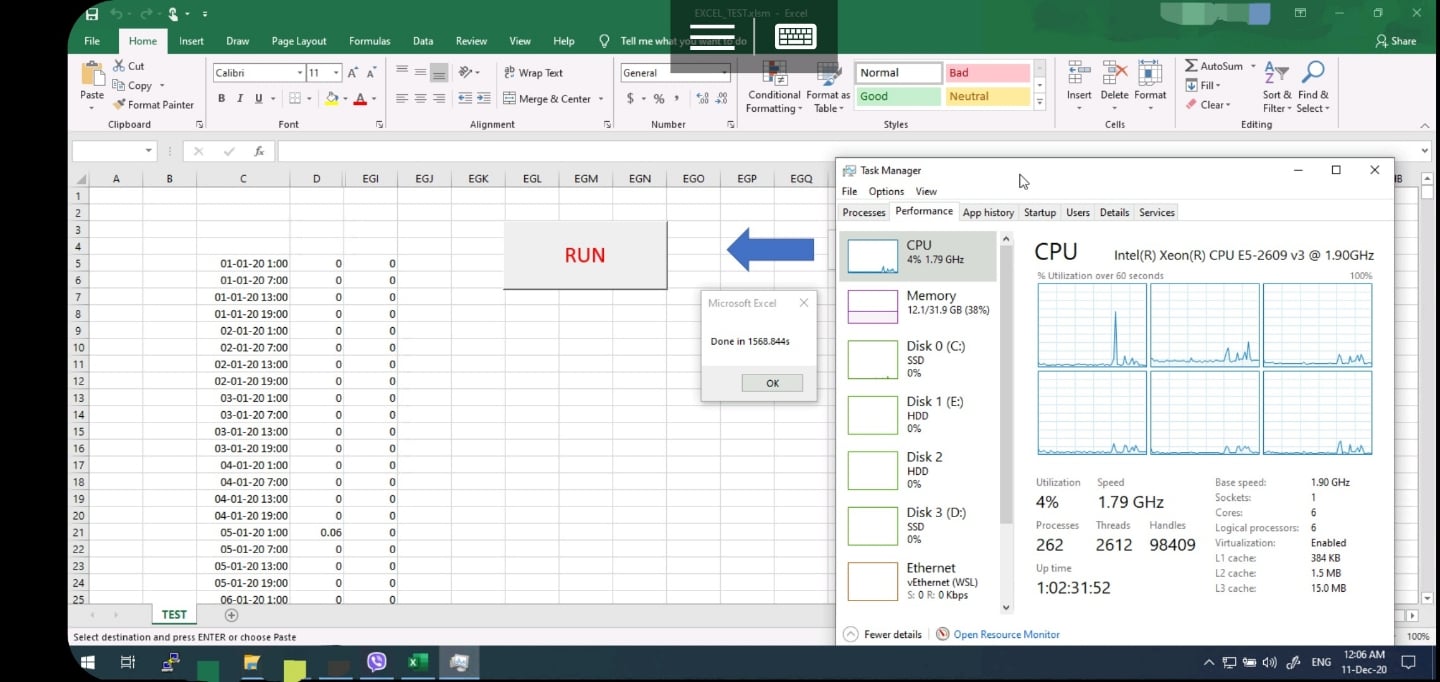Toggle Bold formatting
This screenshot has width=1440, height=682.
point(221,98)
